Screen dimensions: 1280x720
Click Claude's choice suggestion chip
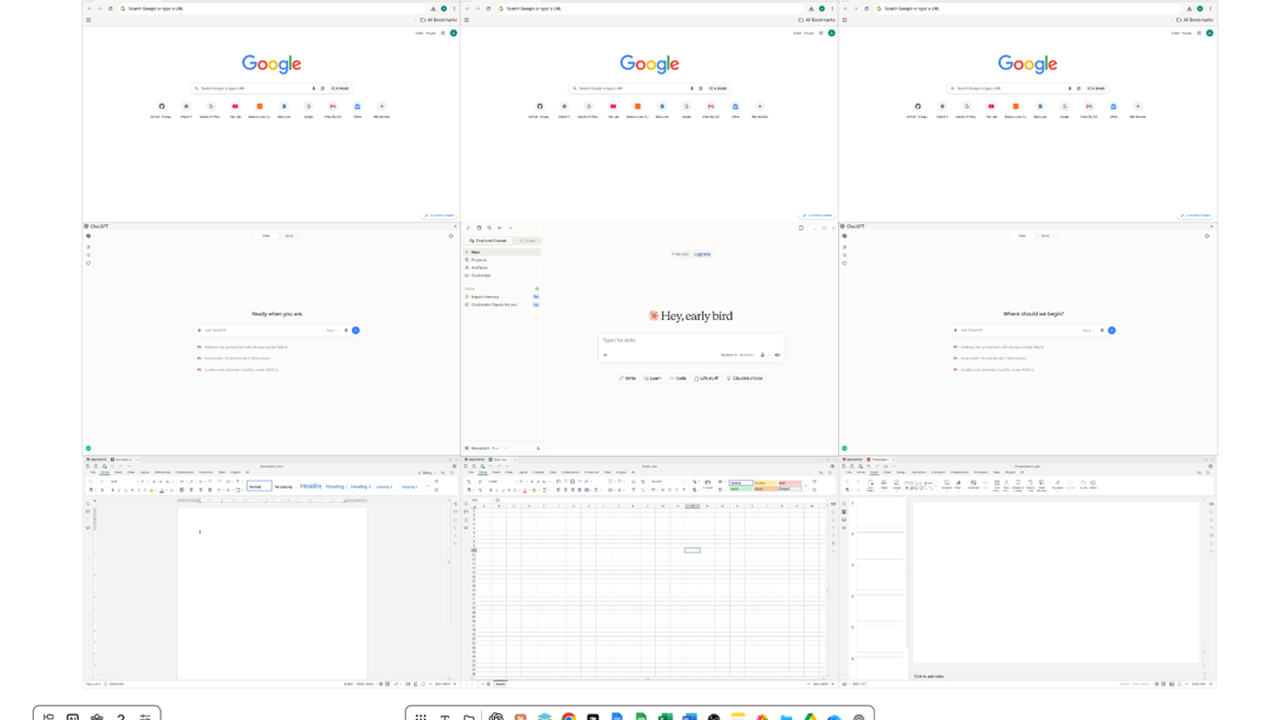(745, 378)
